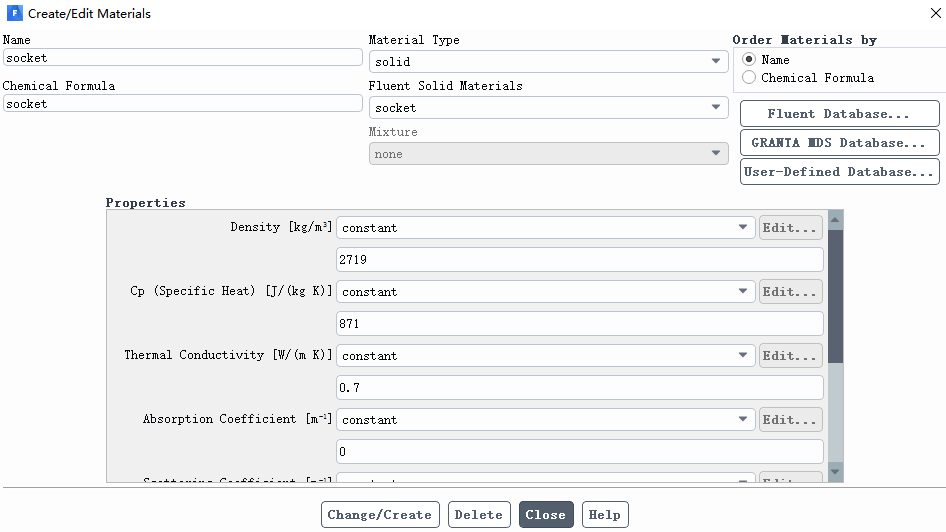Click the Delete button

click(479, 515)
